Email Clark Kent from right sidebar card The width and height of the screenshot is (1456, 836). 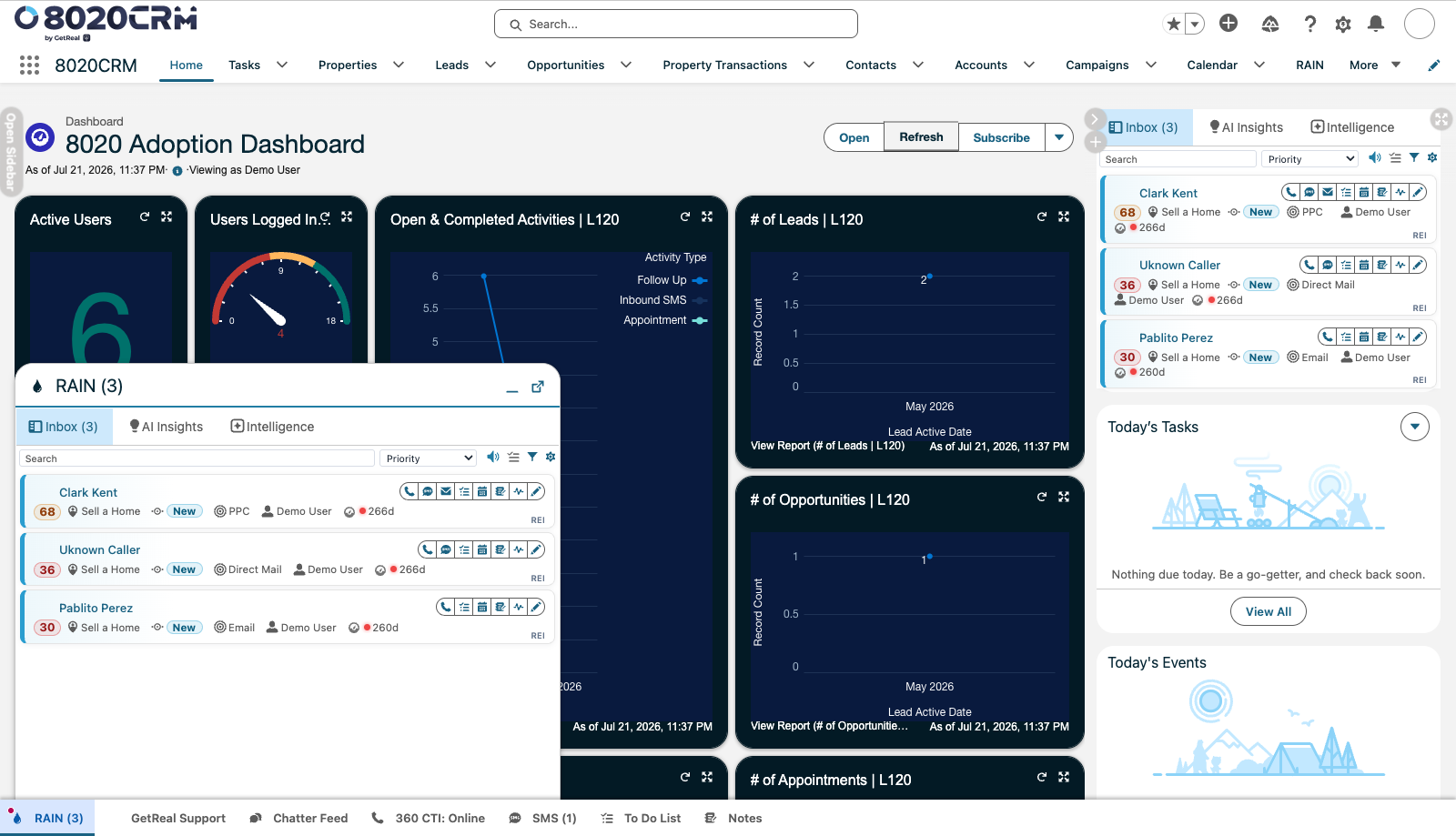[1328, 192]
